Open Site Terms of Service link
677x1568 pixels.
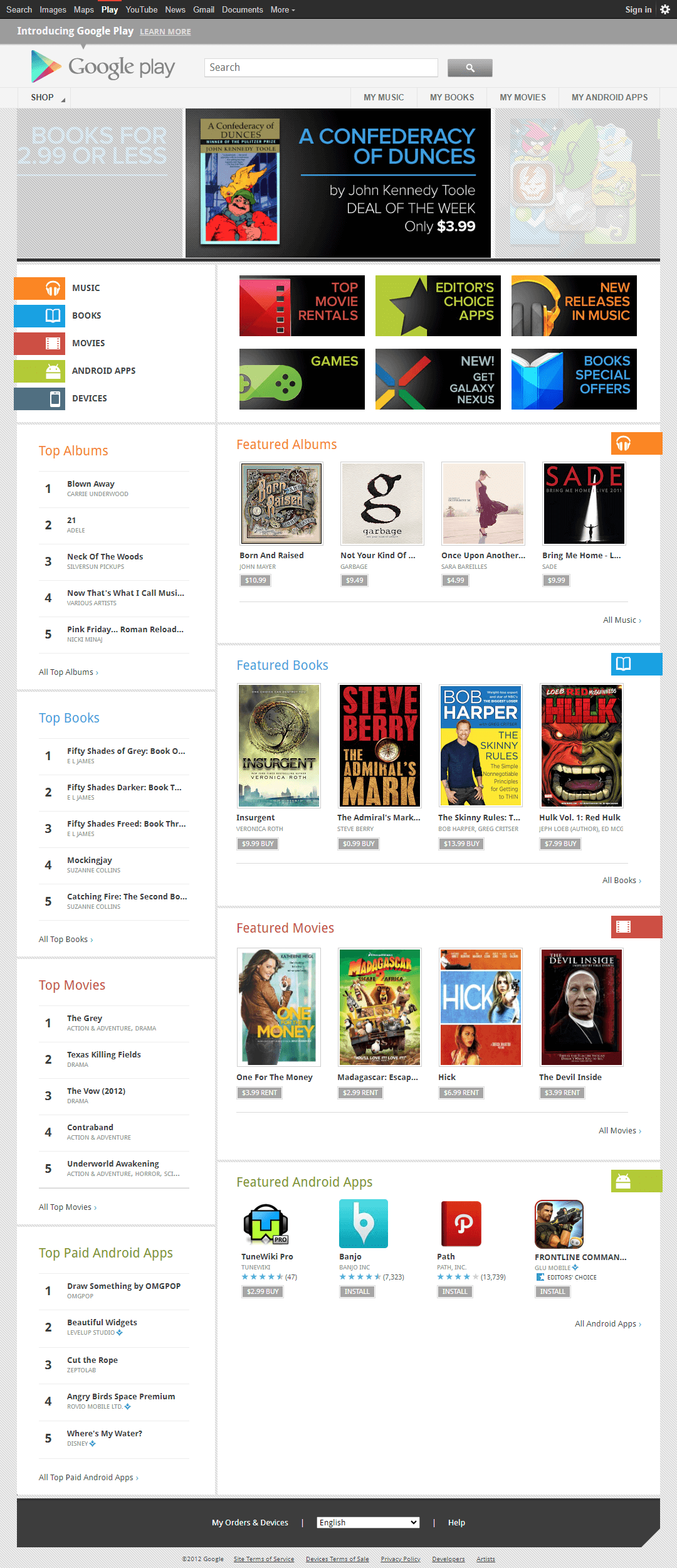[264, 1559]
